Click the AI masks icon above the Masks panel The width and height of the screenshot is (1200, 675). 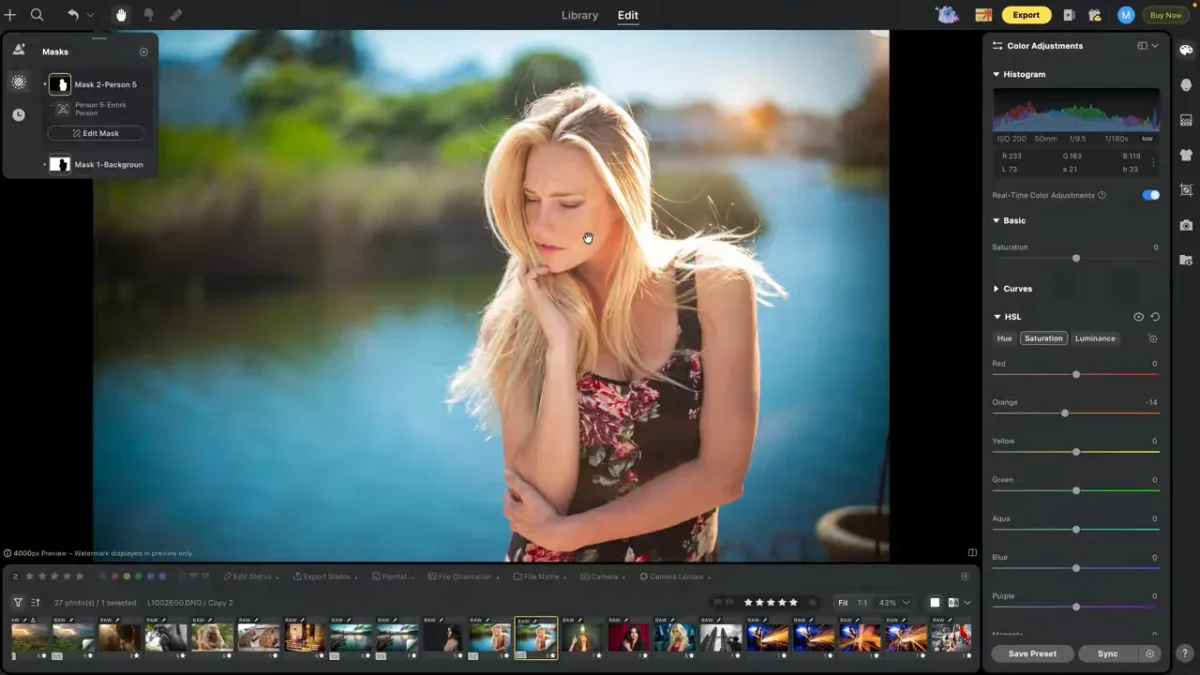pos(19,49)
